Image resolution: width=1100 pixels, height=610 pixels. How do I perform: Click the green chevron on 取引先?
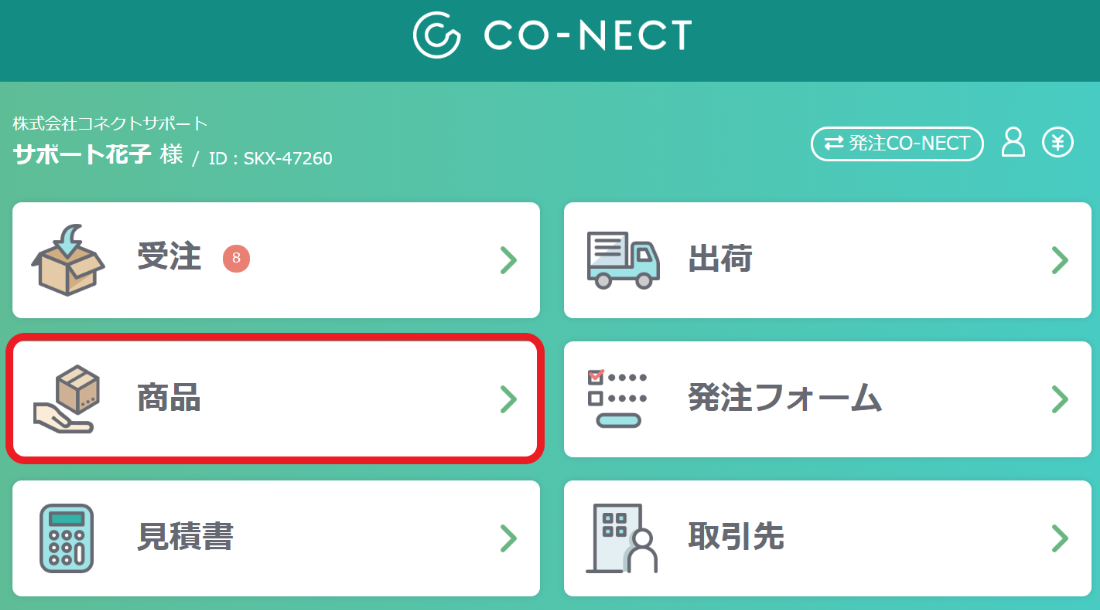[x=1060, y=538]
